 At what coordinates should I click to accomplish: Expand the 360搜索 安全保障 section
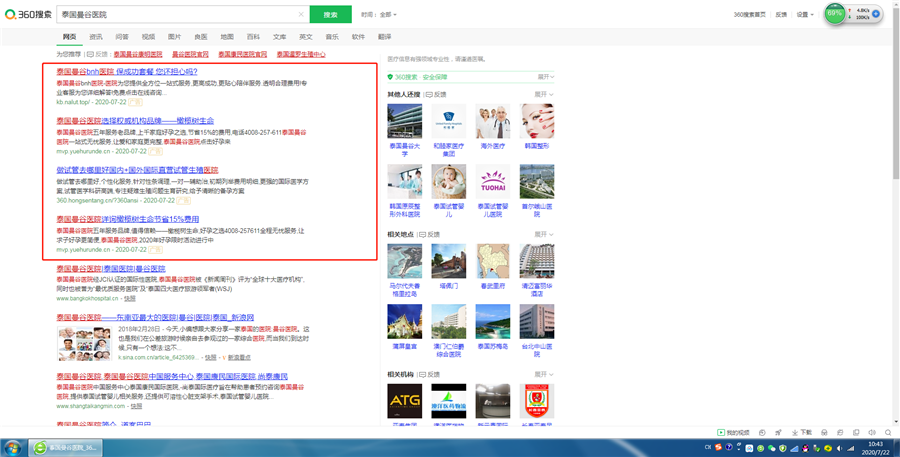(x=545, y=76)
